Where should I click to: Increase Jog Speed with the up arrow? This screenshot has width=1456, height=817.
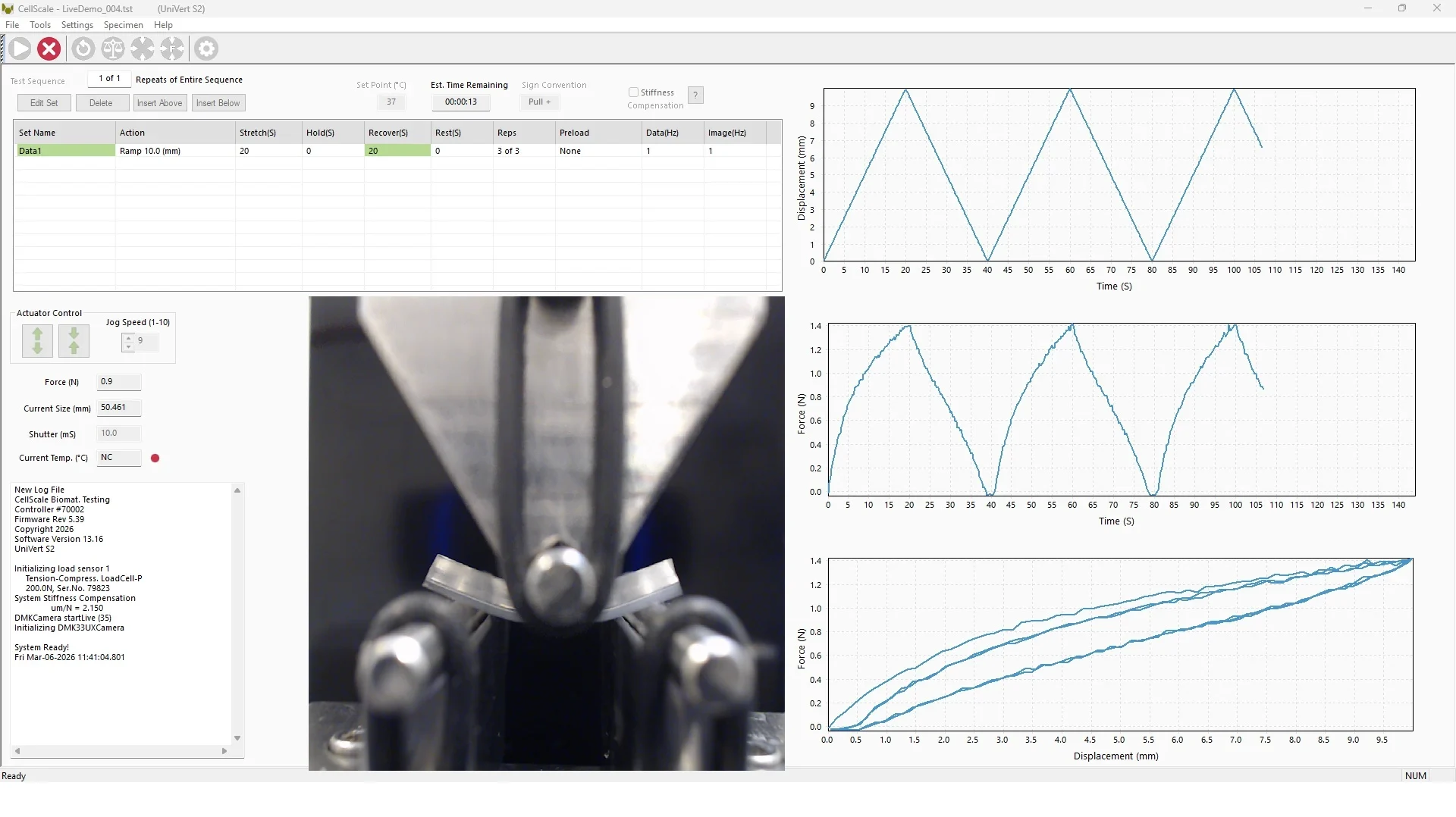click(x=129, y=337)
